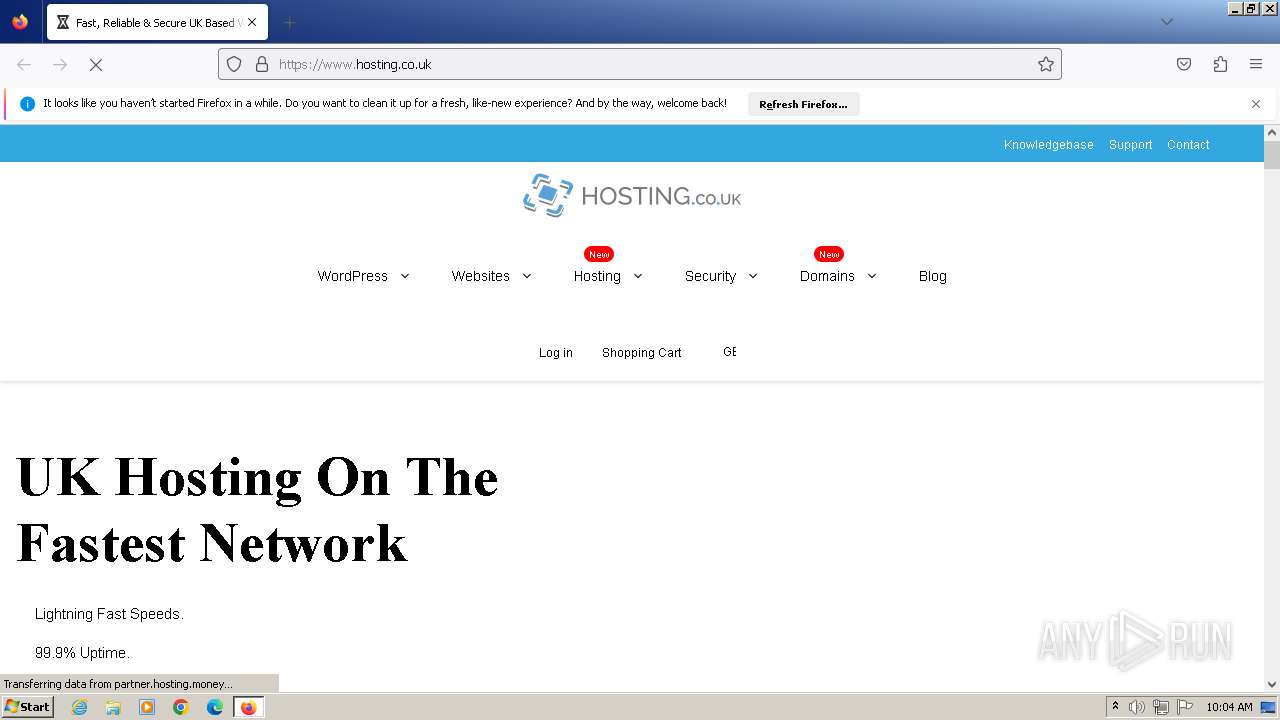The image size is (1280, 720).
Task: Open the Windows Start menu
Action: (x=27, y=706)
